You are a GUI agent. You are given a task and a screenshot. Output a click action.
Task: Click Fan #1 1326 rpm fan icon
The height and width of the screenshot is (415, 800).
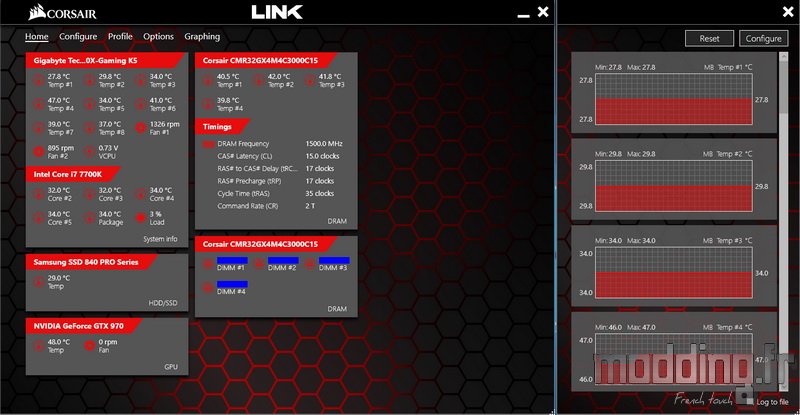[x=140, y=128]
